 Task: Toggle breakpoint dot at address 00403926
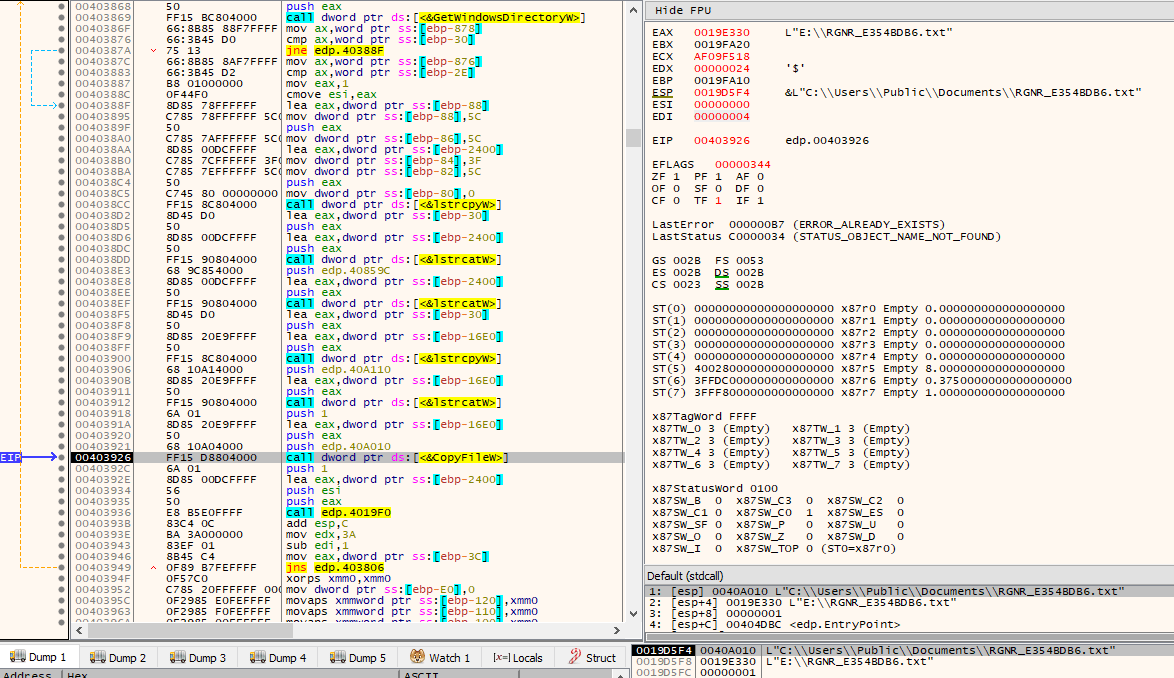61,457
